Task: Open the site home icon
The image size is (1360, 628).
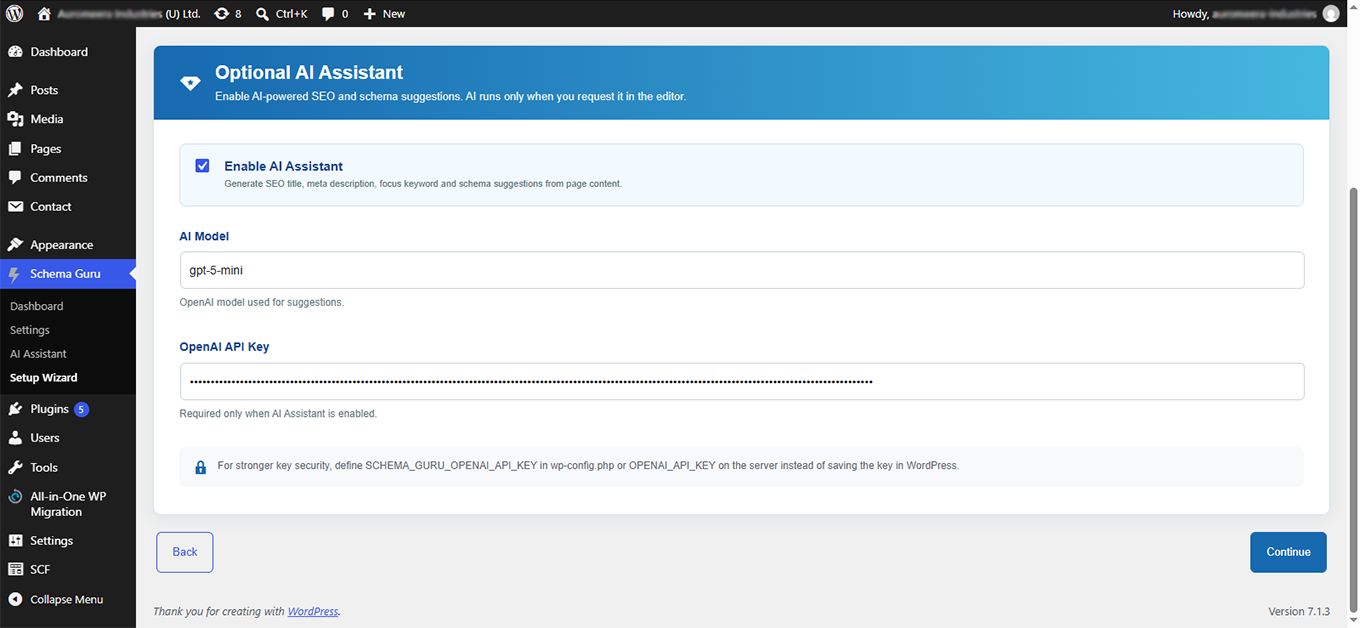Action: (x=44, y=14)
